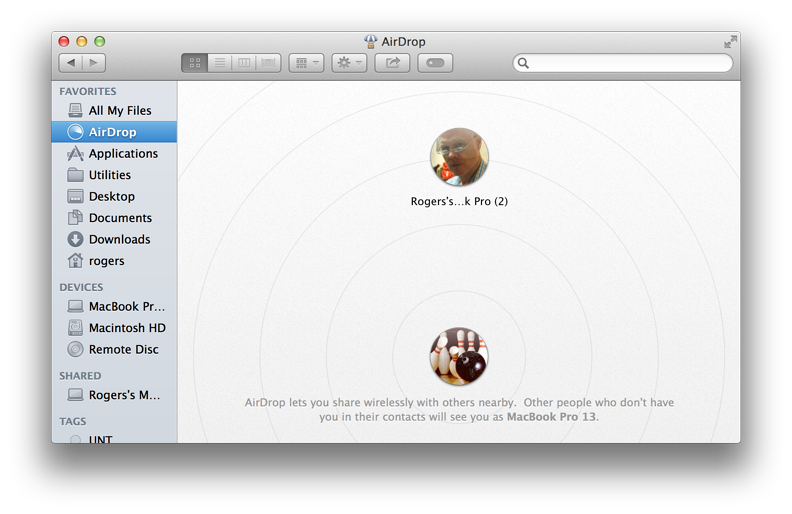Viewport: 792px width, 514px height.
Task: Click the AirDrop title bar proxy icon
Action: (371, 41)
